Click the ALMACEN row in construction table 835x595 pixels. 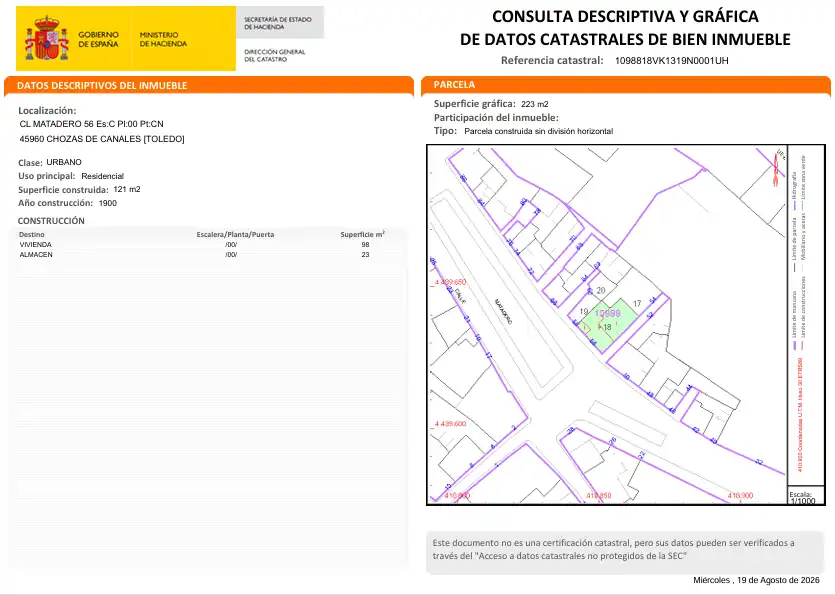tap(208, 255)
